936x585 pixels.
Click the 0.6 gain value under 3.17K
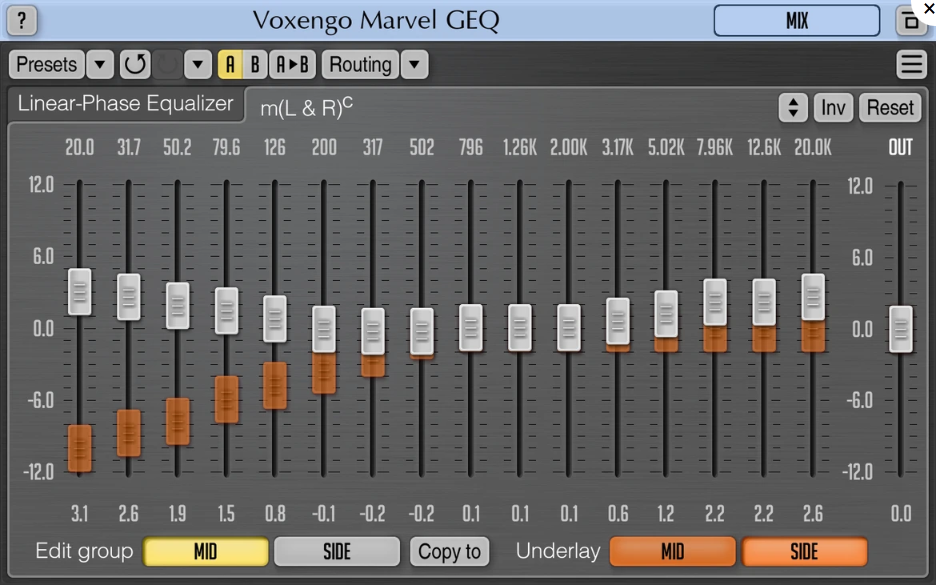[617, 513]
